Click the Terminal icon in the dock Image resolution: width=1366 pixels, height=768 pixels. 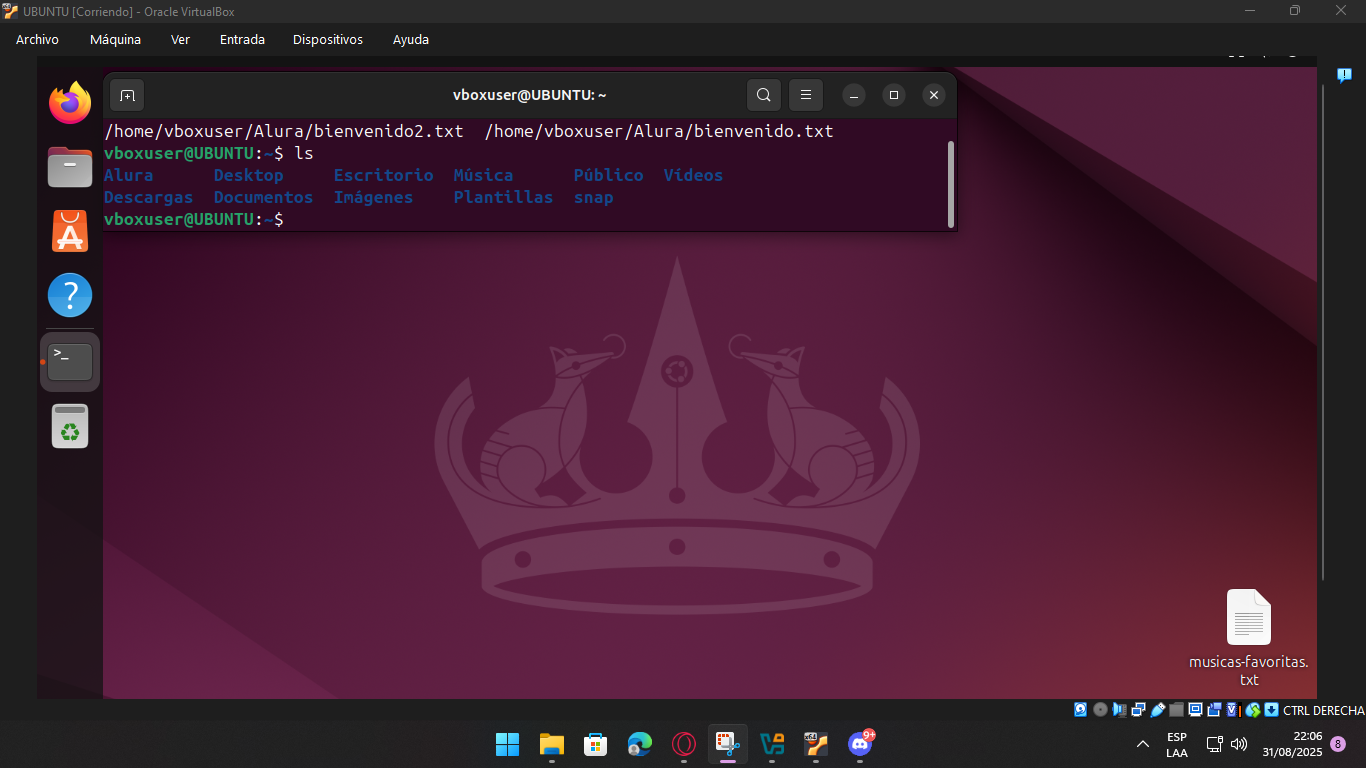click(70, 361)
